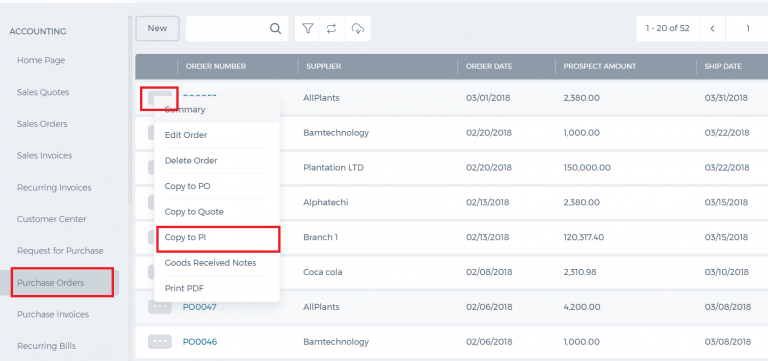768x361 pixels.
Task: Click the New button
Action: coord(157,28)
